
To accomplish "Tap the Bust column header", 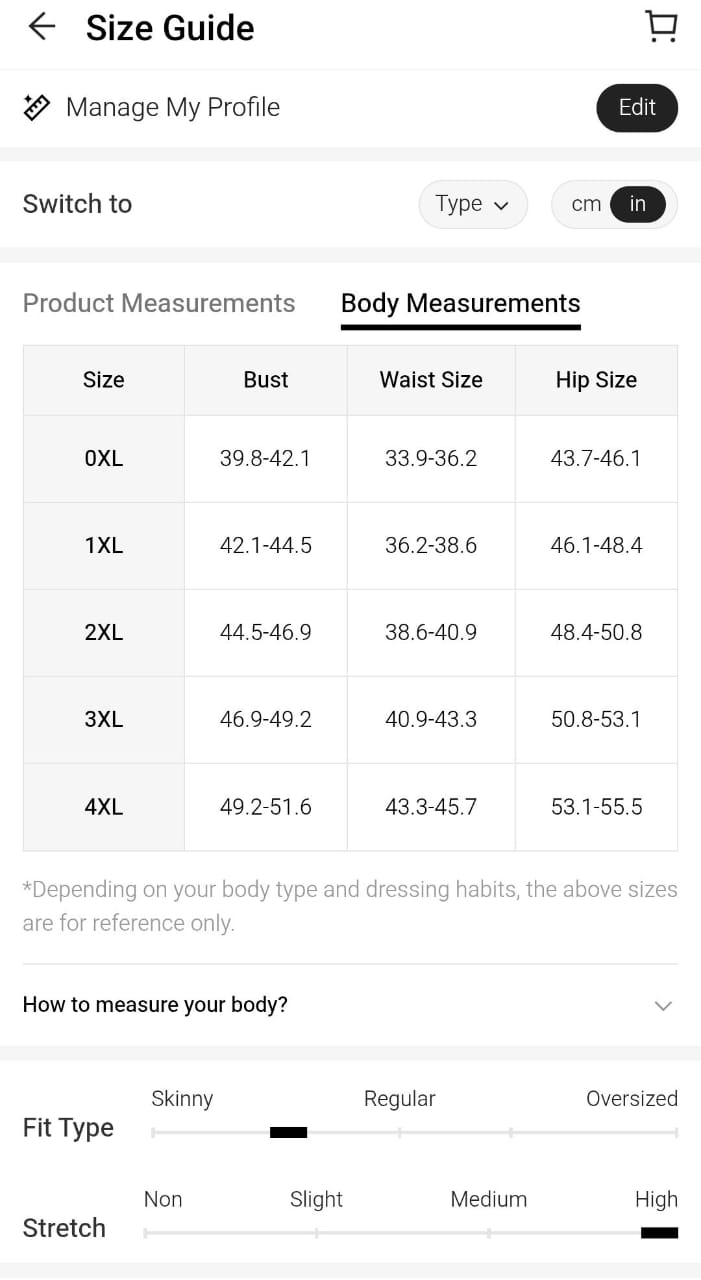I will [265, 380].
